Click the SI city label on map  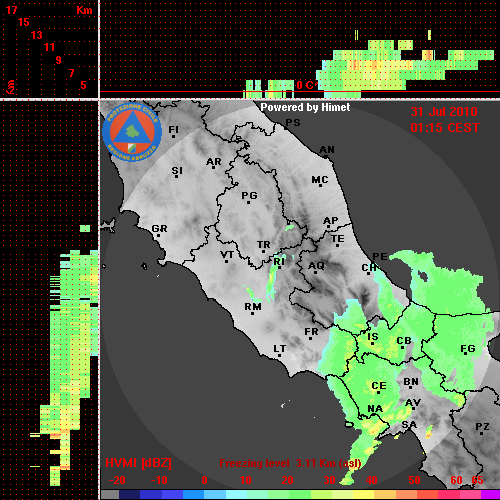[x=177, y=171]
